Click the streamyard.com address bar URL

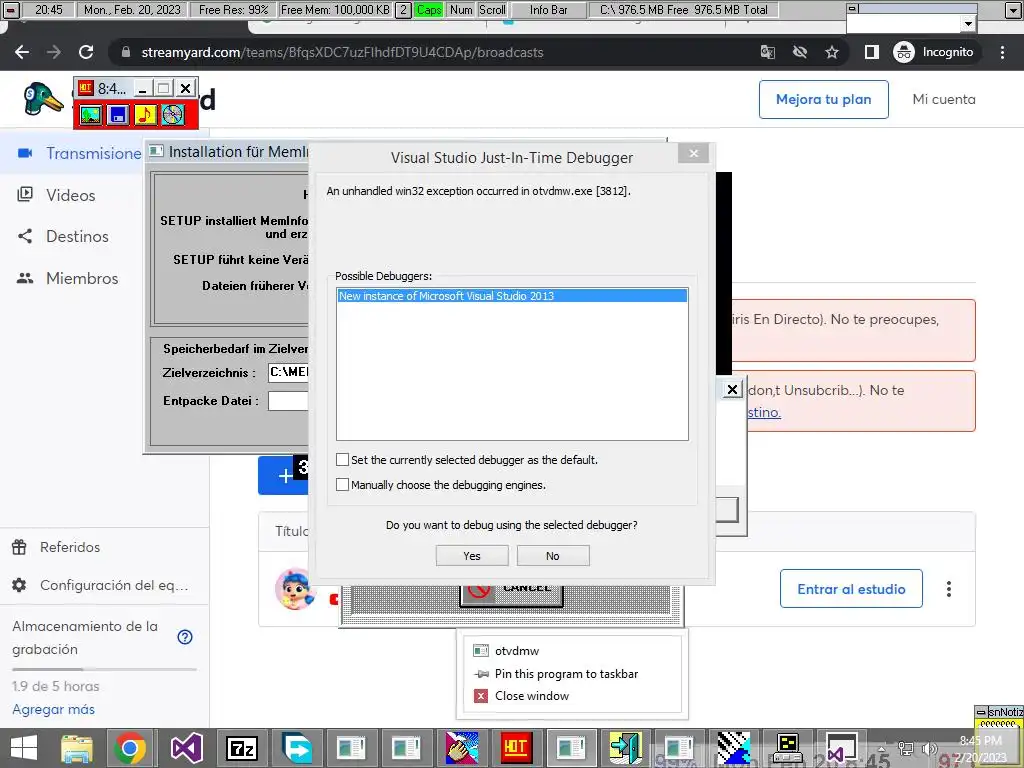(342, 52)
